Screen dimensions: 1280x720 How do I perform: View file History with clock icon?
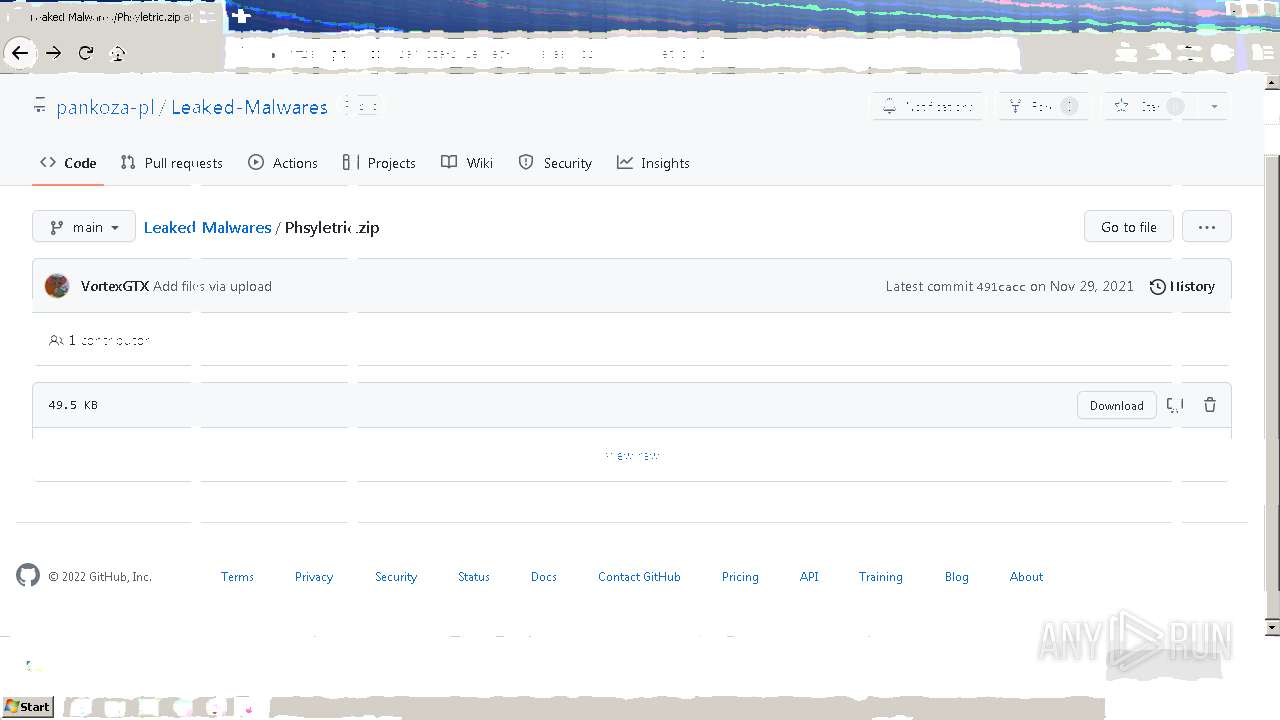click(x=1182, y=286)
